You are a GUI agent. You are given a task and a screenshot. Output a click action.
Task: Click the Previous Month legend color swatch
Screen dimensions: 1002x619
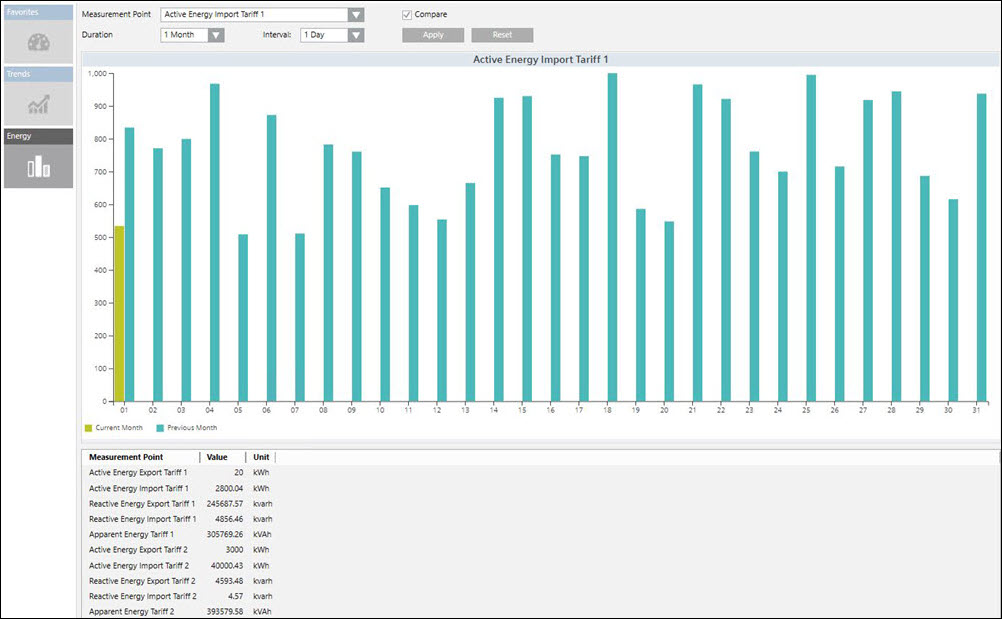point(160,428)
